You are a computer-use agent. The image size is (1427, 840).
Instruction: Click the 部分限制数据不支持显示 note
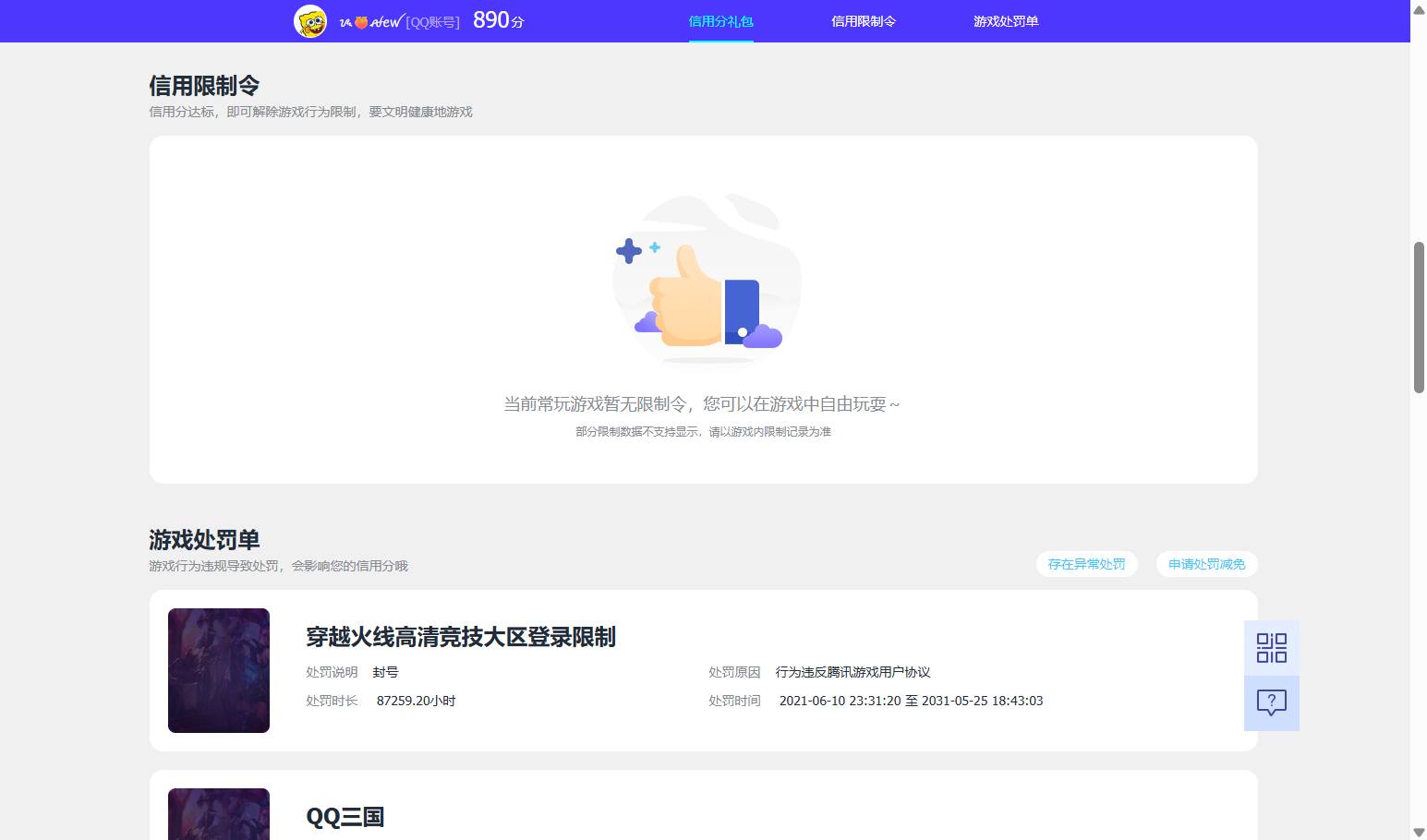pos(703,431)
